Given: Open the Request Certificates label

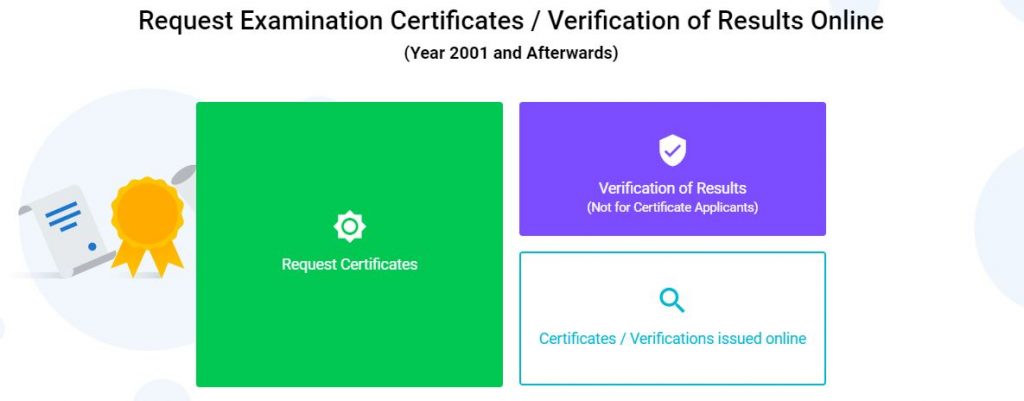Looking at the screenshot, I should pyautogui.click(x=349, y=265).
